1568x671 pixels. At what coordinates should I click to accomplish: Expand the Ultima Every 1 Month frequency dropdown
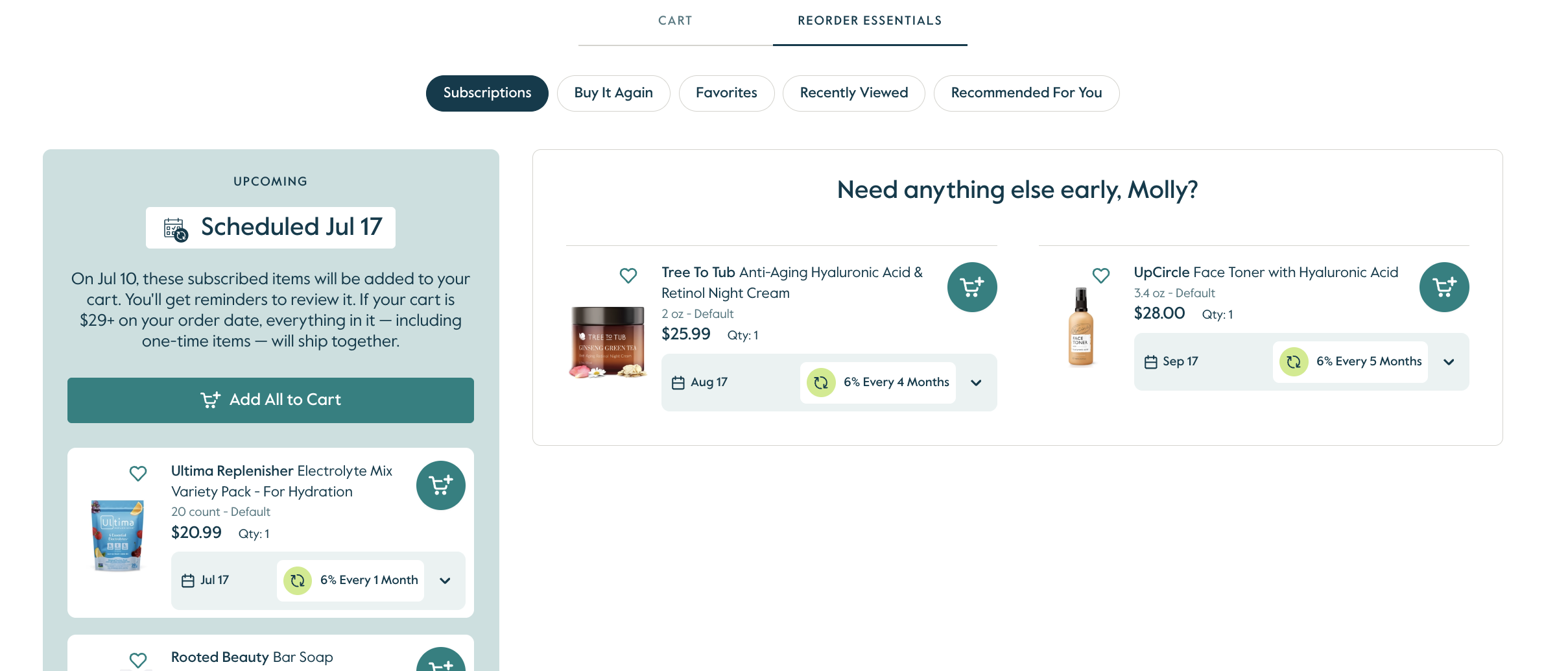(x=445, y=581)
